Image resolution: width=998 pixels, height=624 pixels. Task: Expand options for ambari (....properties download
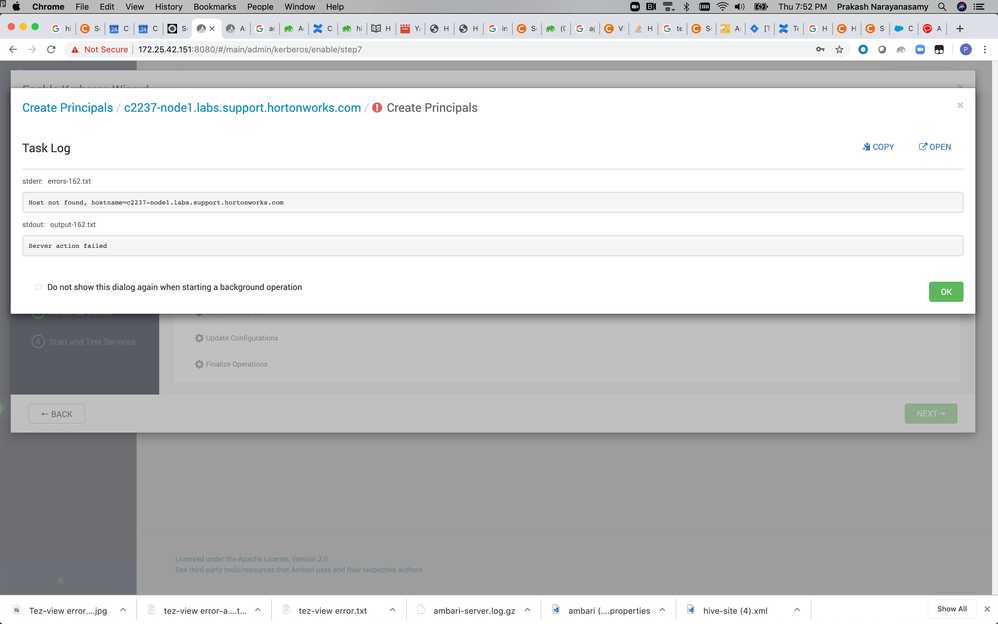point(662,610)
